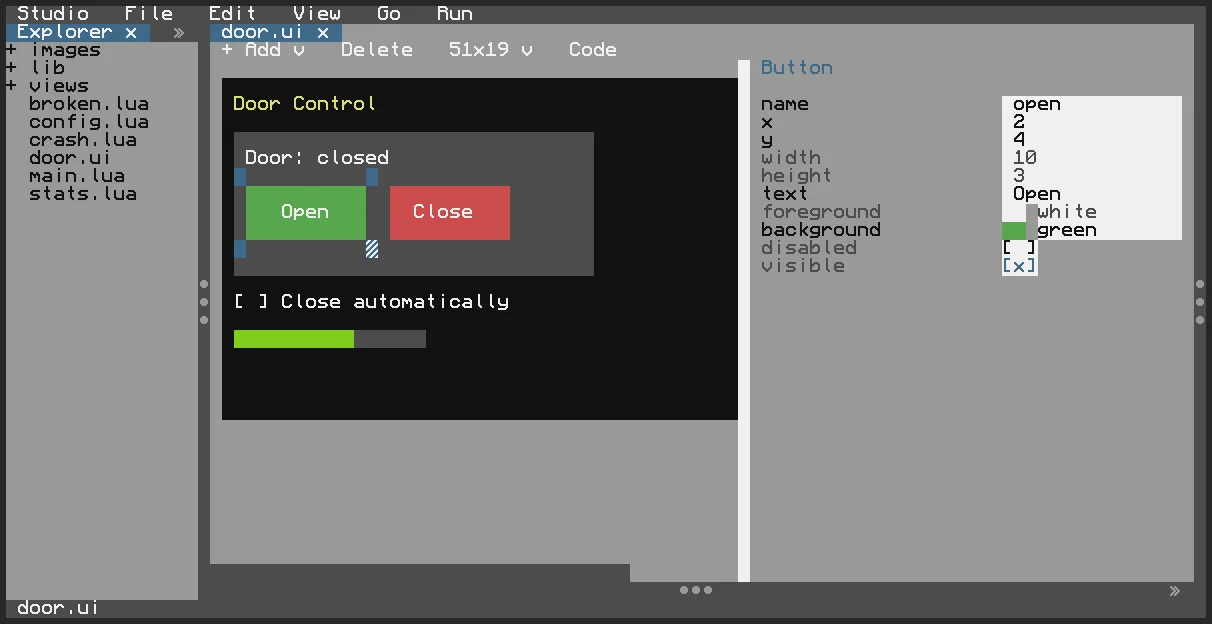Open crash.lua in the explorer
Viewport: 1212px width, 624px height.
[x=83, y=140]
